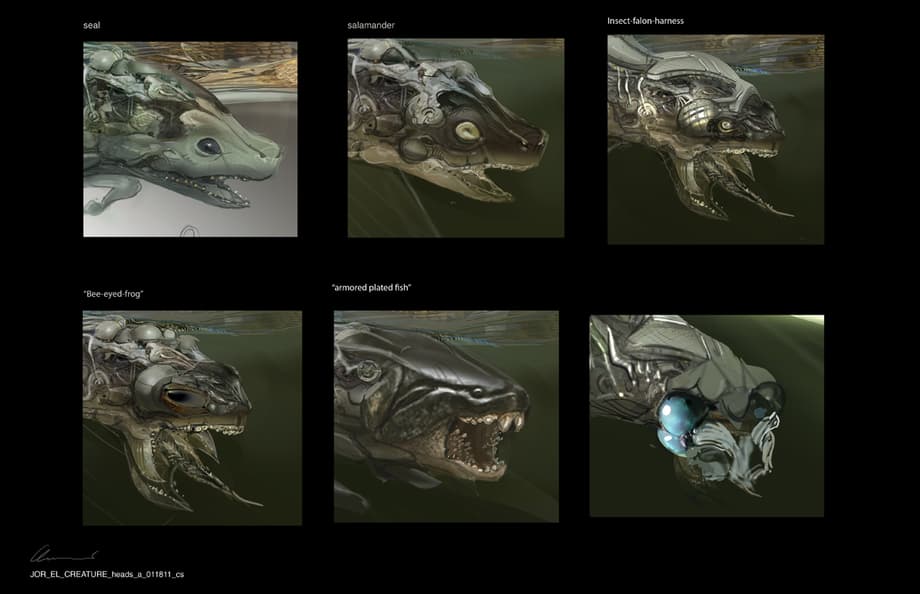Select the armored plated fish image

click(x=446, y=416)
